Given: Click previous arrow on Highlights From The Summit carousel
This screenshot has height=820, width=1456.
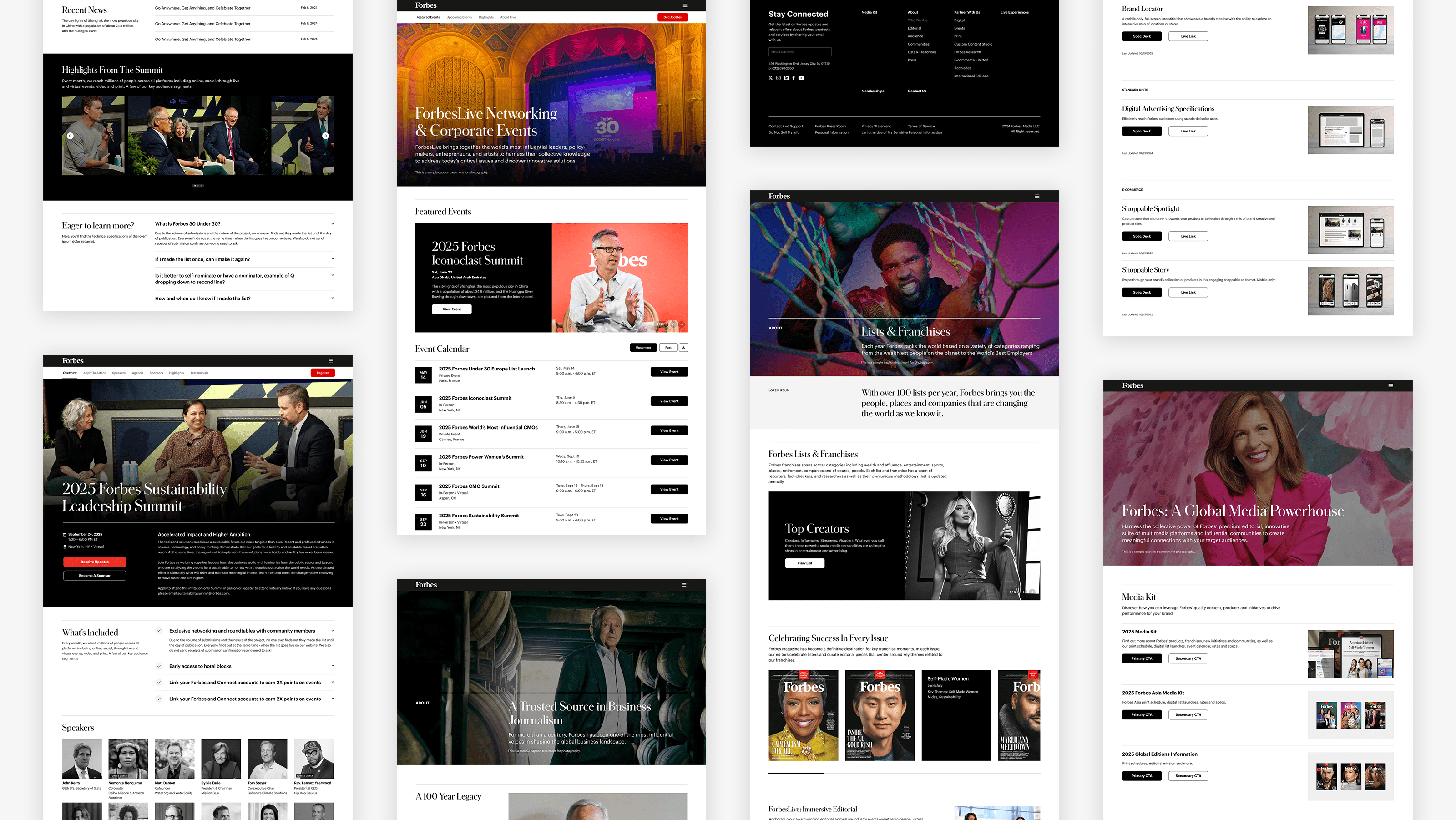Looking at the screenshot, I should (x=70, y=136).
